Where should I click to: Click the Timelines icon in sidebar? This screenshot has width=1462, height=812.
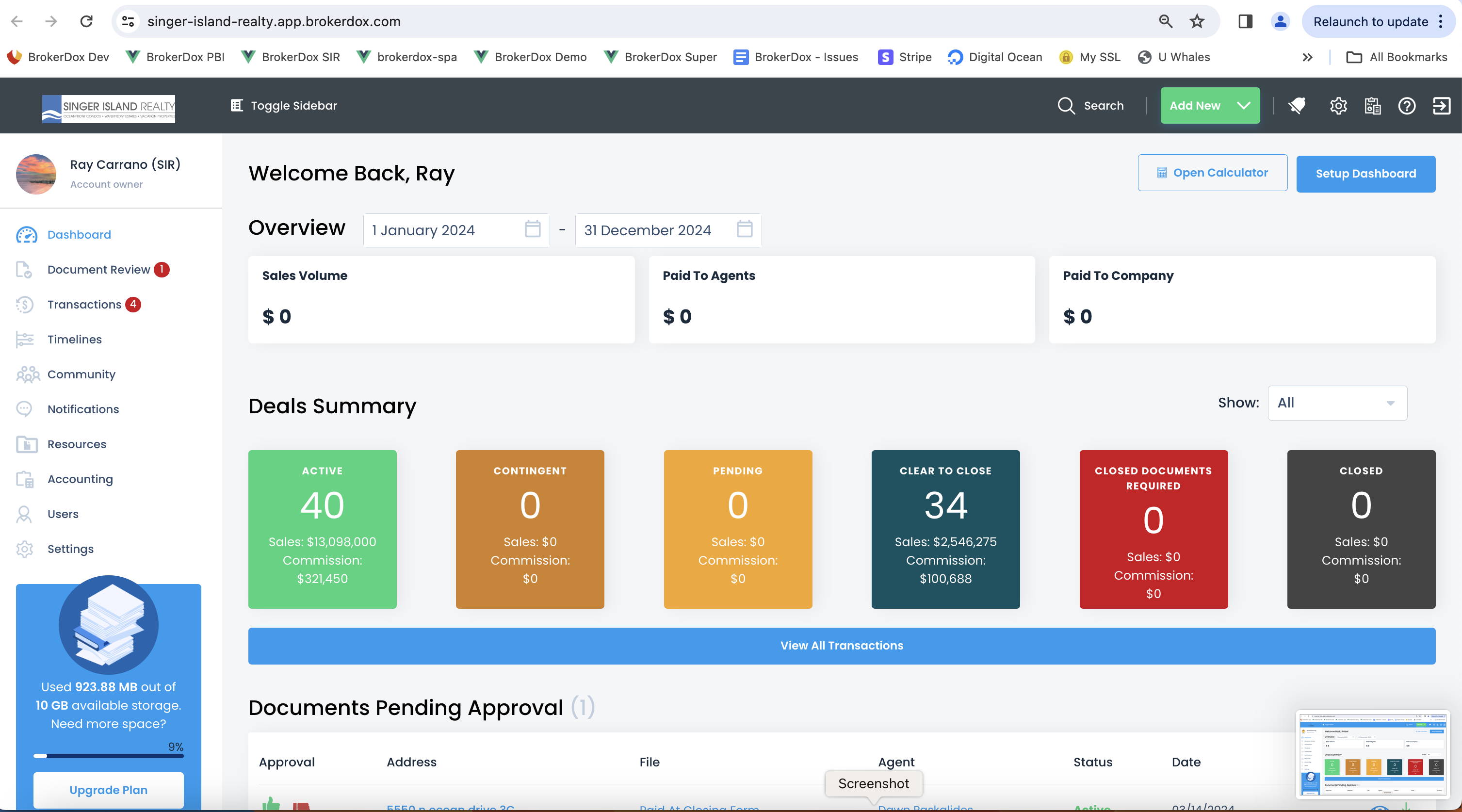pos(25,340)
